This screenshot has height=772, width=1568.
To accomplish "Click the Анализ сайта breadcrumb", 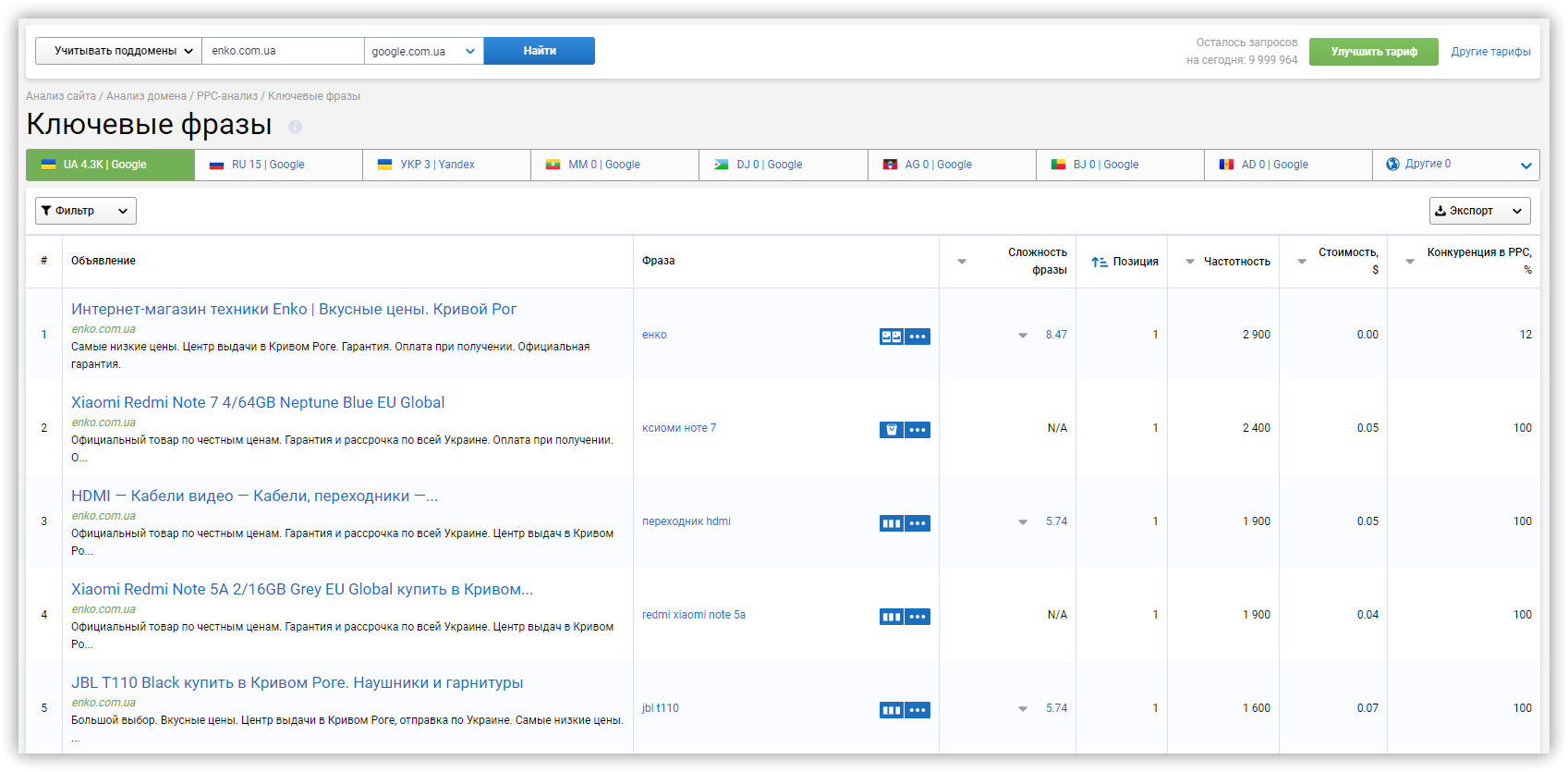I will tap(61, 96).
